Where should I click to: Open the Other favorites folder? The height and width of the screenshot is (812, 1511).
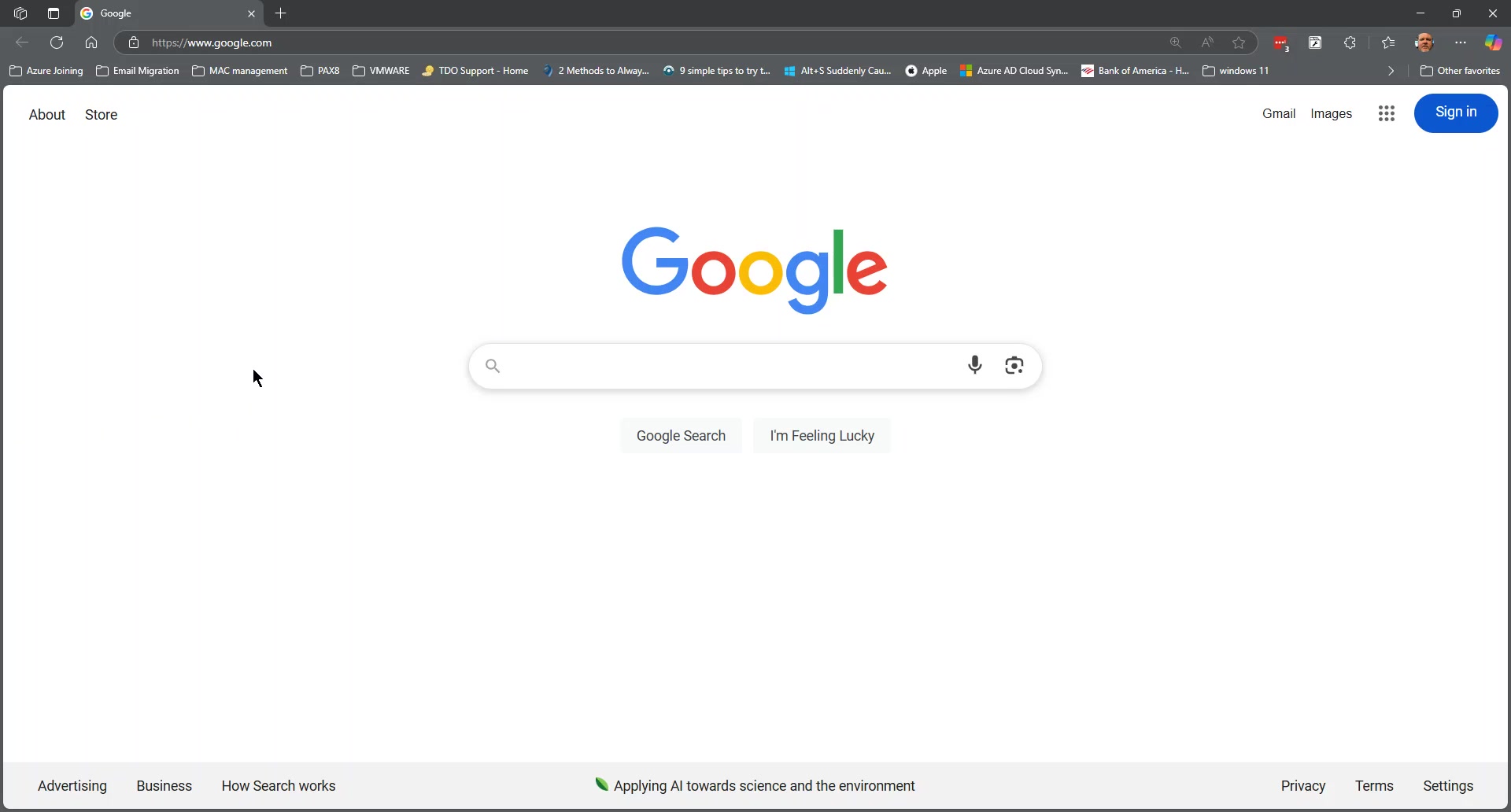(x=1460, y=71)
